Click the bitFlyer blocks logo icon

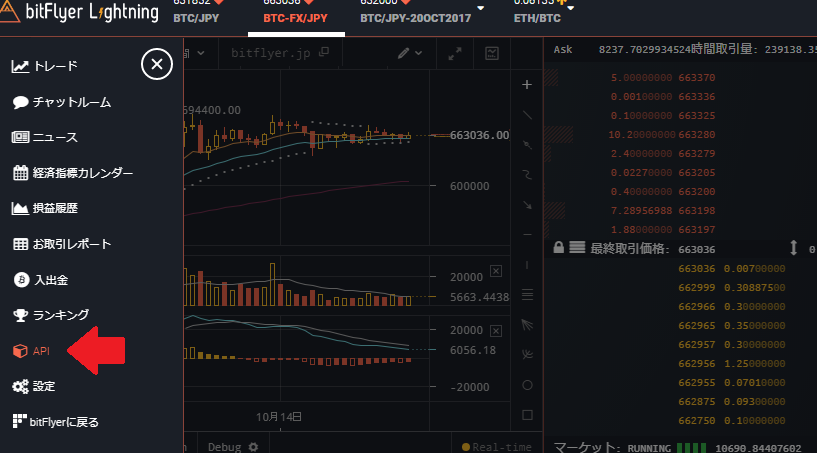tap(19, 421)
